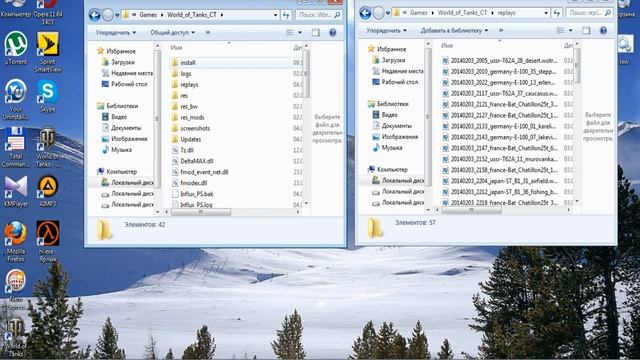The width and height of the screenshot is (640, 360).
Task: Open view options dropdown arrow in left window
Action: tap(300, 33)
